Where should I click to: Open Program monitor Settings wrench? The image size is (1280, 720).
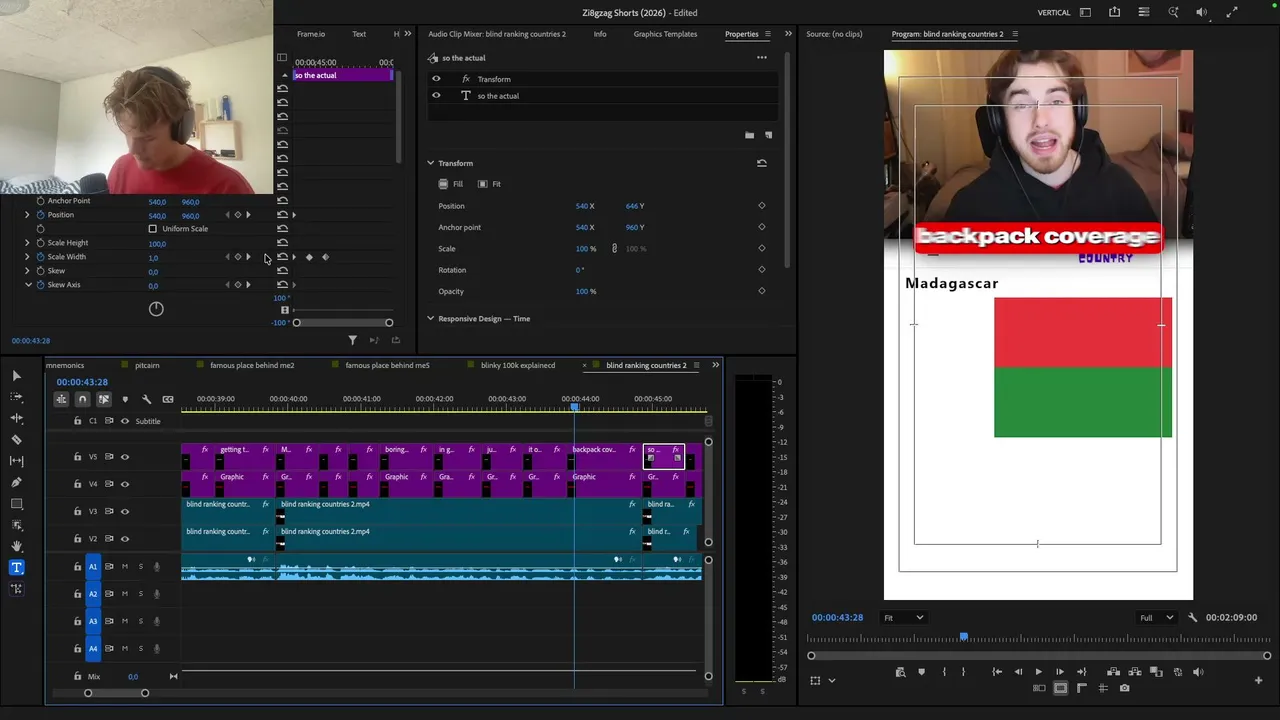pos(1192,618)
